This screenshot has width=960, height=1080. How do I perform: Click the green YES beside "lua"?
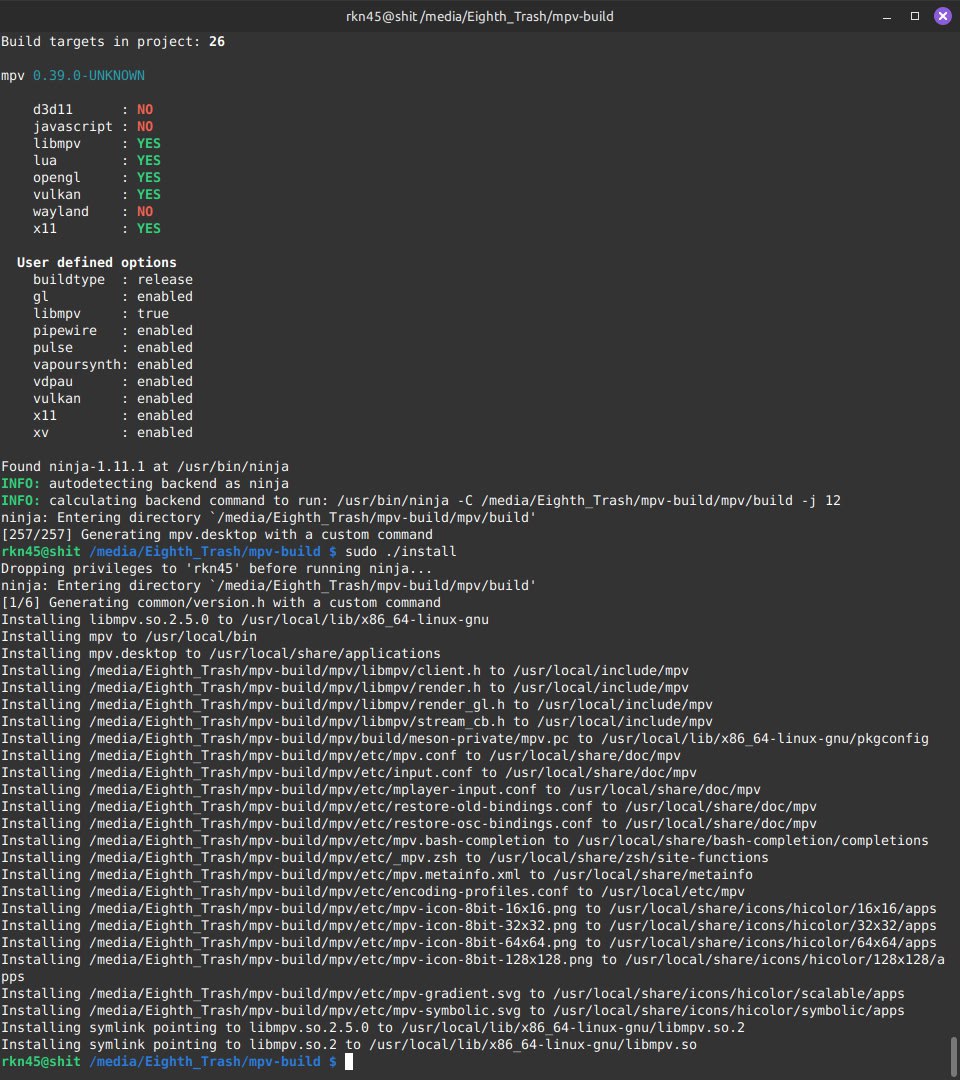149,160
